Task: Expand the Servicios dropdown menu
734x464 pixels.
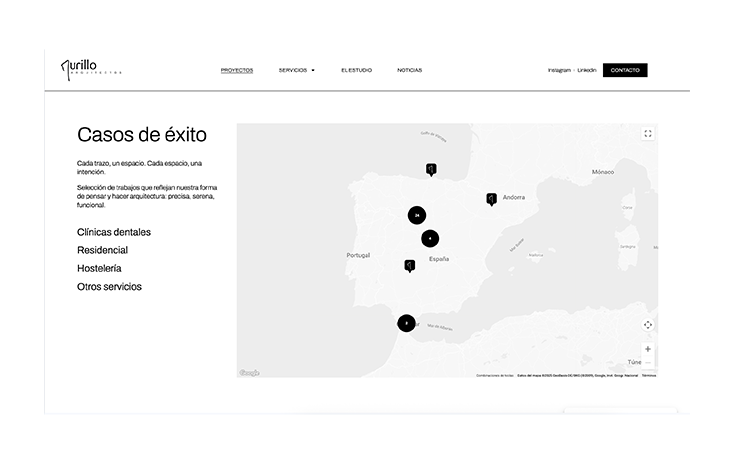Action: click(x=297, y=70)
